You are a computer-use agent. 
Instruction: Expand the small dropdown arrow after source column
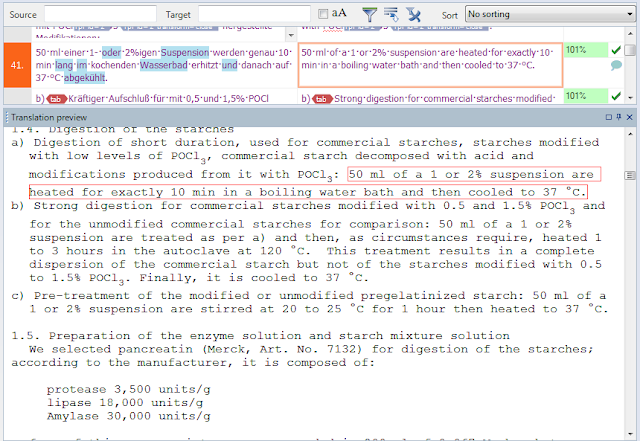291,35
